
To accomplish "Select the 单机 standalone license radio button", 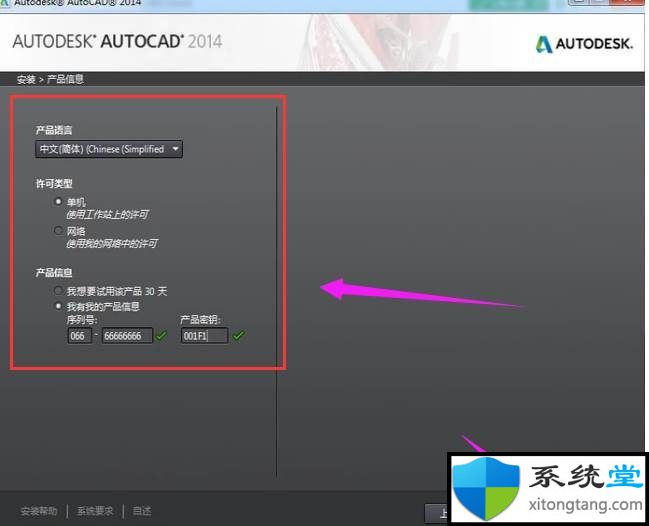I will (58, 202).
